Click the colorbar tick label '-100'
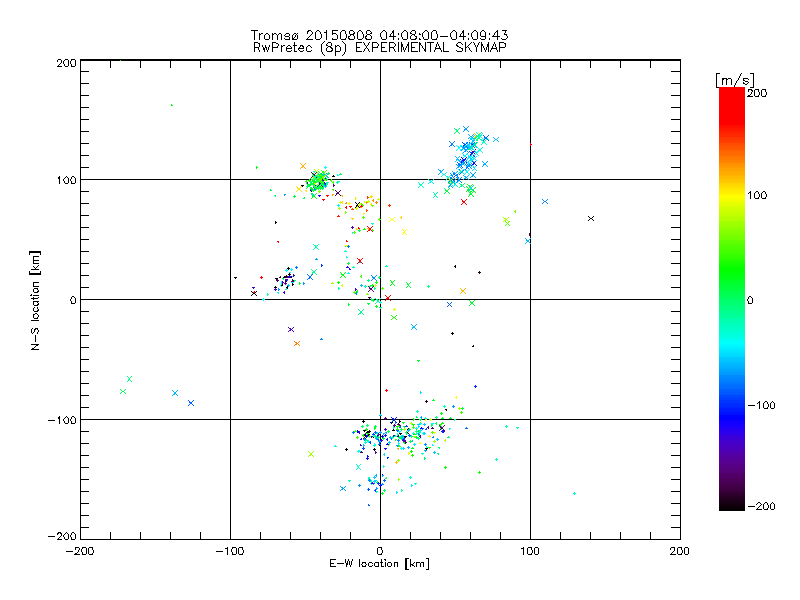The height and width of the screenshot is (600, 800). tap(761, 405)
